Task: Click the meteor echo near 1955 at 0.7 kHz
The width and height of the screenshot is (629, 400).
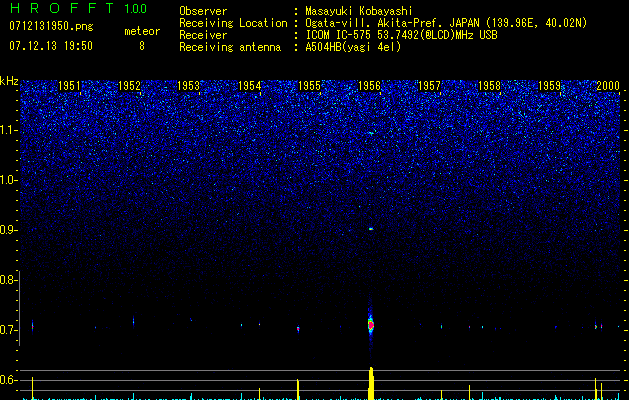Action: [x=298, y=329]
